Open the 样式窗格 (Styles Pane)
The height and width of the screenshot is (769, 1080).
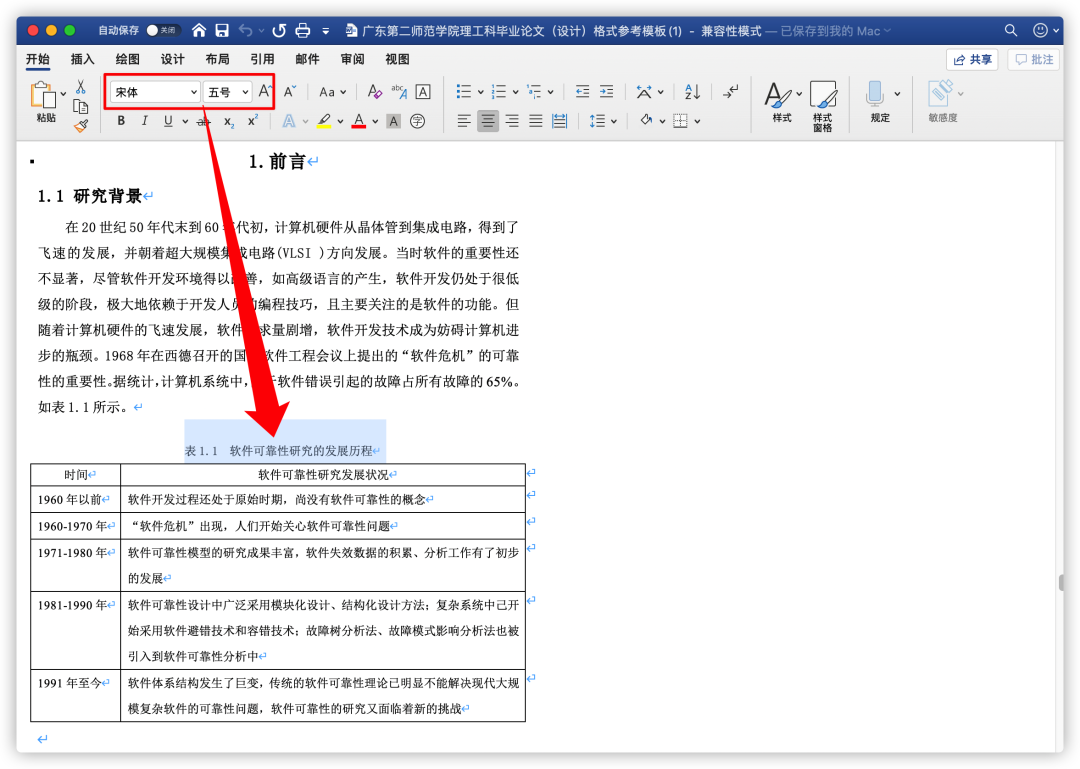[822, 105]
